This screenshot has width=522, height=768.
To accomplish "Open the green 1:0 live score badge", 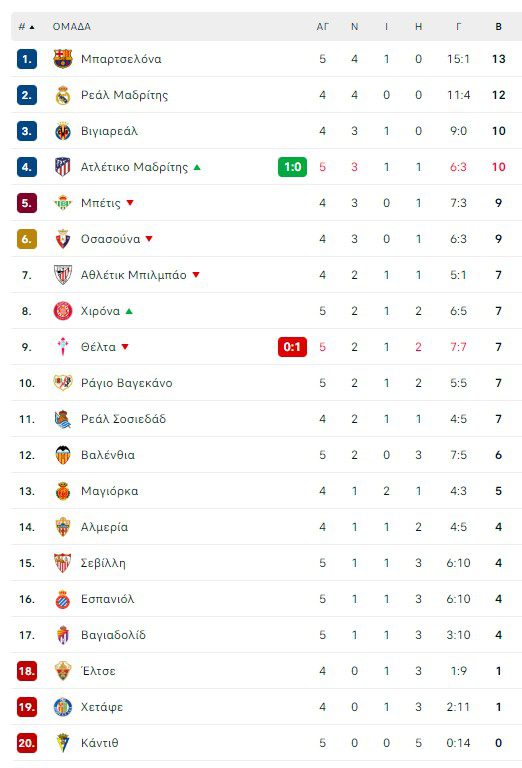I will 292,167.
